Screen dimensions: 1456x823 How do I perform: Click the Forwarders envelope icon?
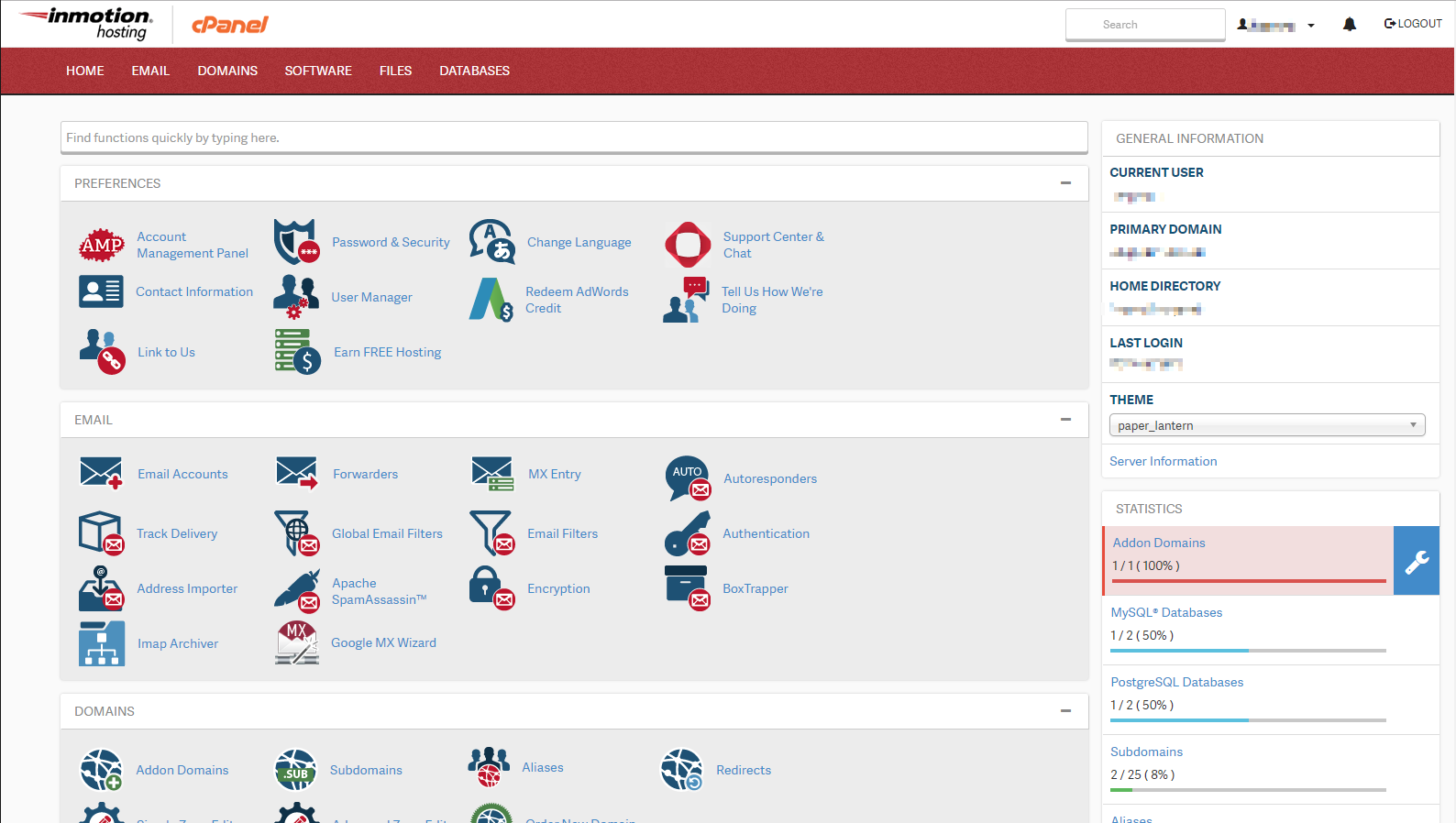click(296, 474)
